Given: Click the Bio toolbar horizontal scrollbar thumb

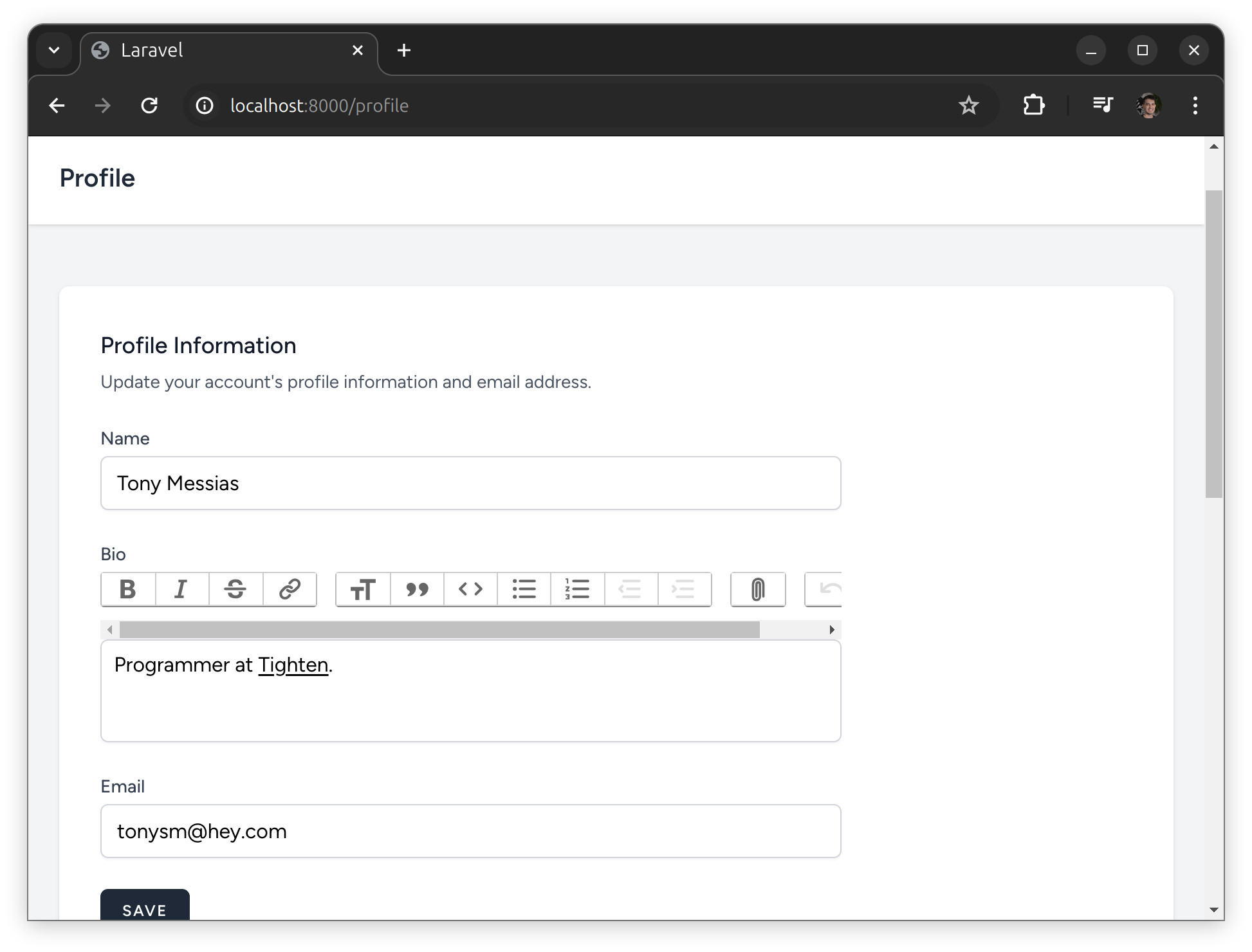Looking at the screenshot, I should [439, 630].
